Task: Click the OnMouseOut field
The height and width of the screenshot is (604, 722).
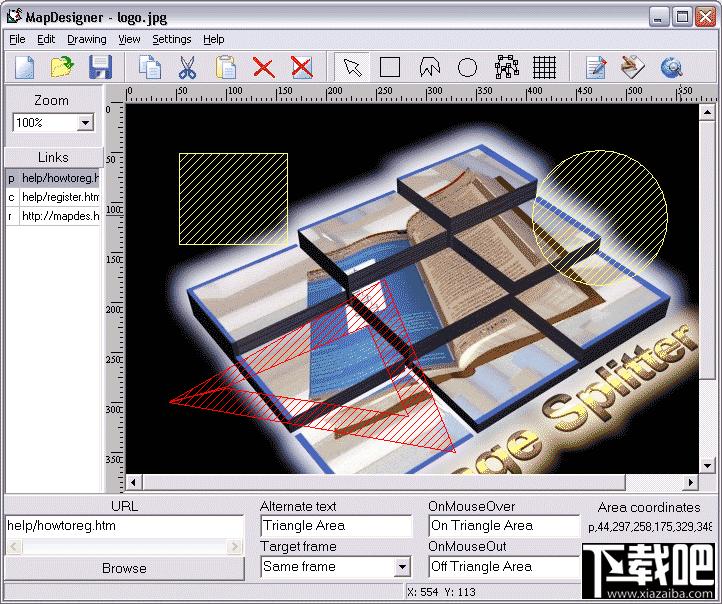Action: click(504, 567)
